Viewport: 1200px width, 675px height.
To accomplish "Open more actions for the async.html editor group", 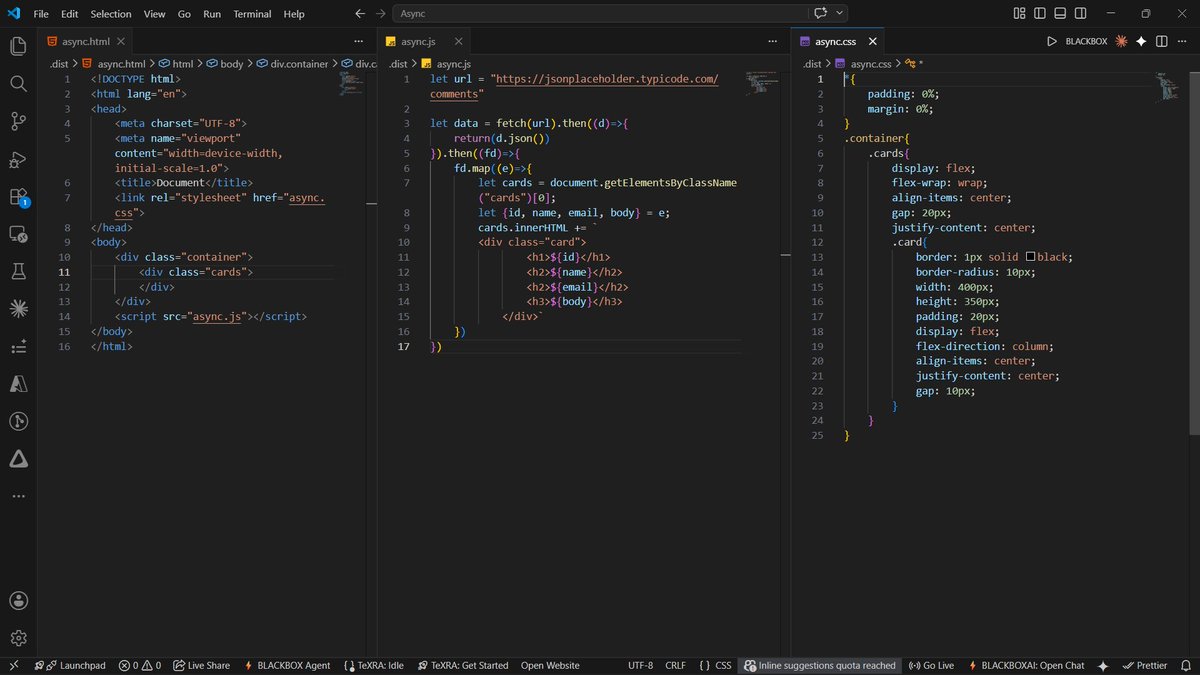I will click(359, 42).
